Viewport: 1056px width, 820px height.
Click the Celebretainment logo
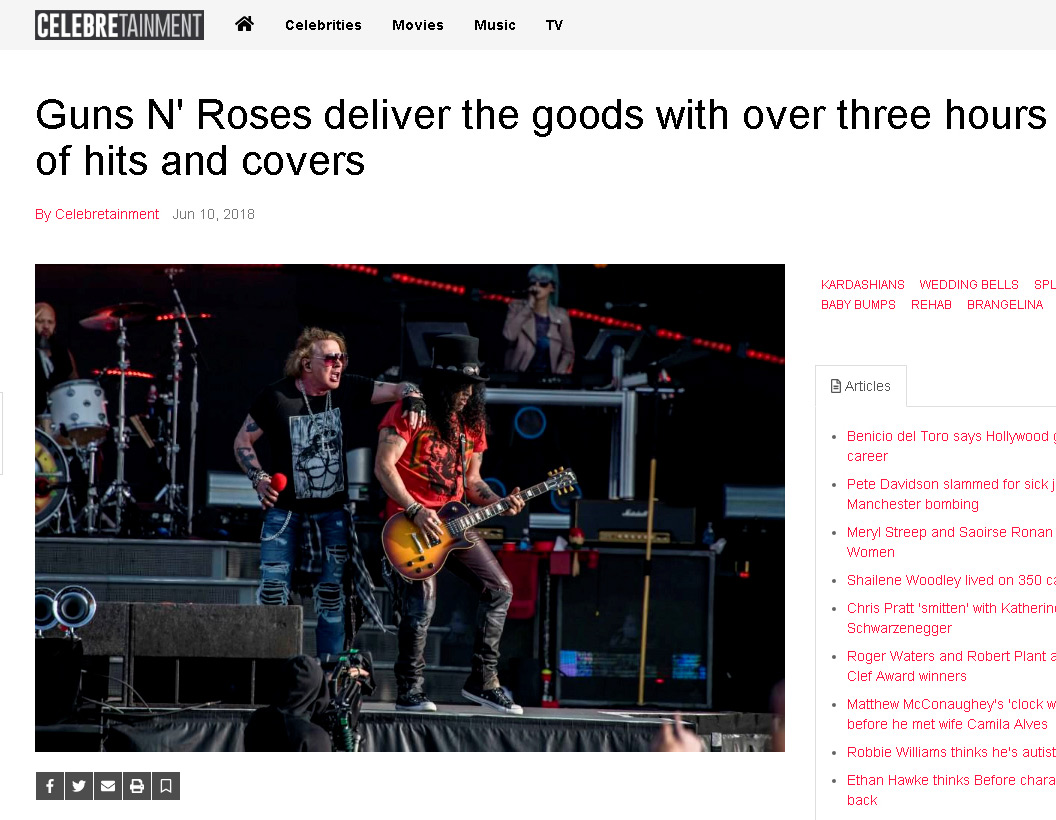119,25
